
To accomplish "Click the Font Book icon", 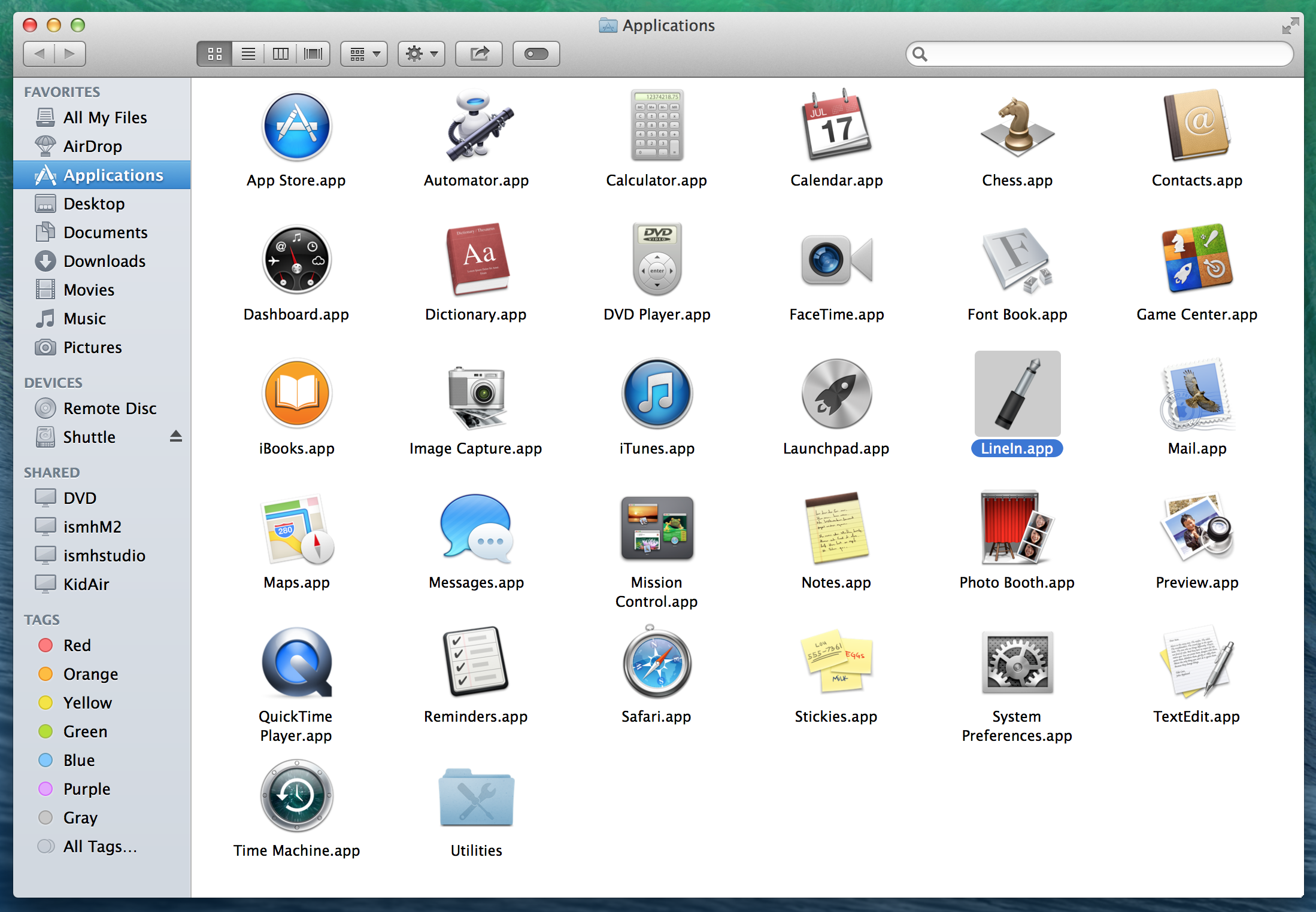I will [x=1017, y=260].
